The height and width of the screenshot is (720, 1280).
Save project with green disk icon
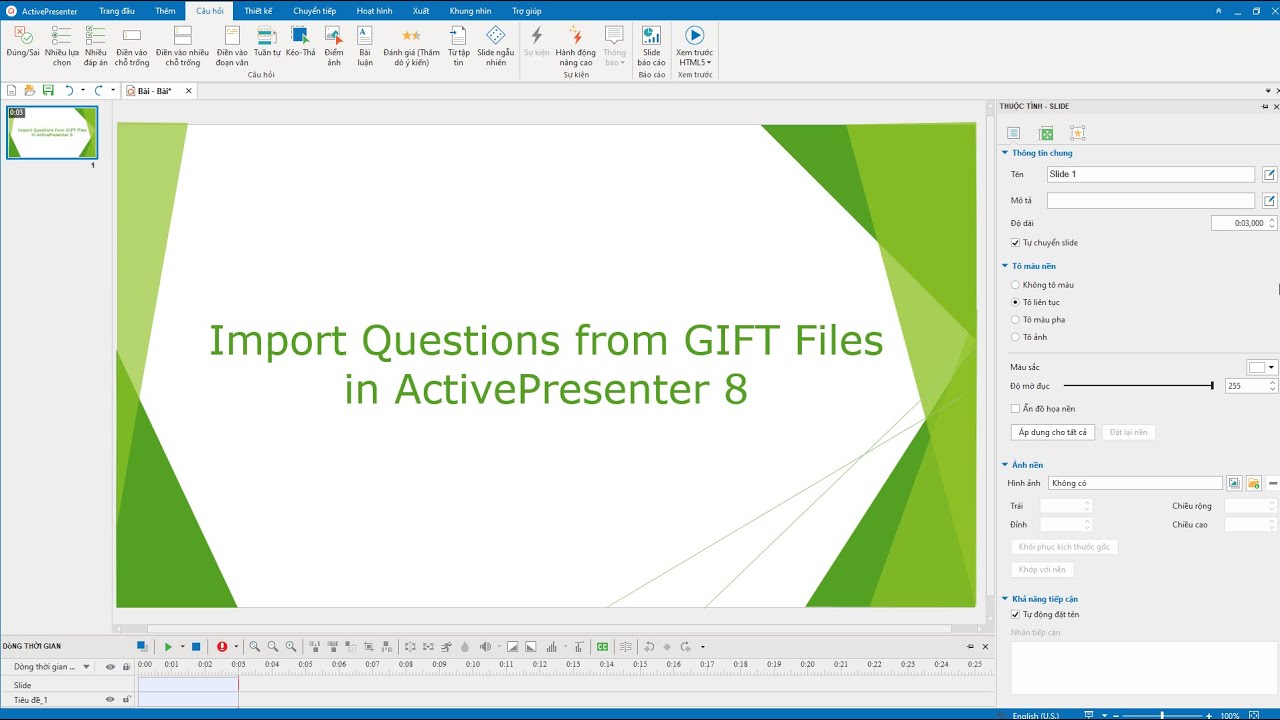point(48,90)
